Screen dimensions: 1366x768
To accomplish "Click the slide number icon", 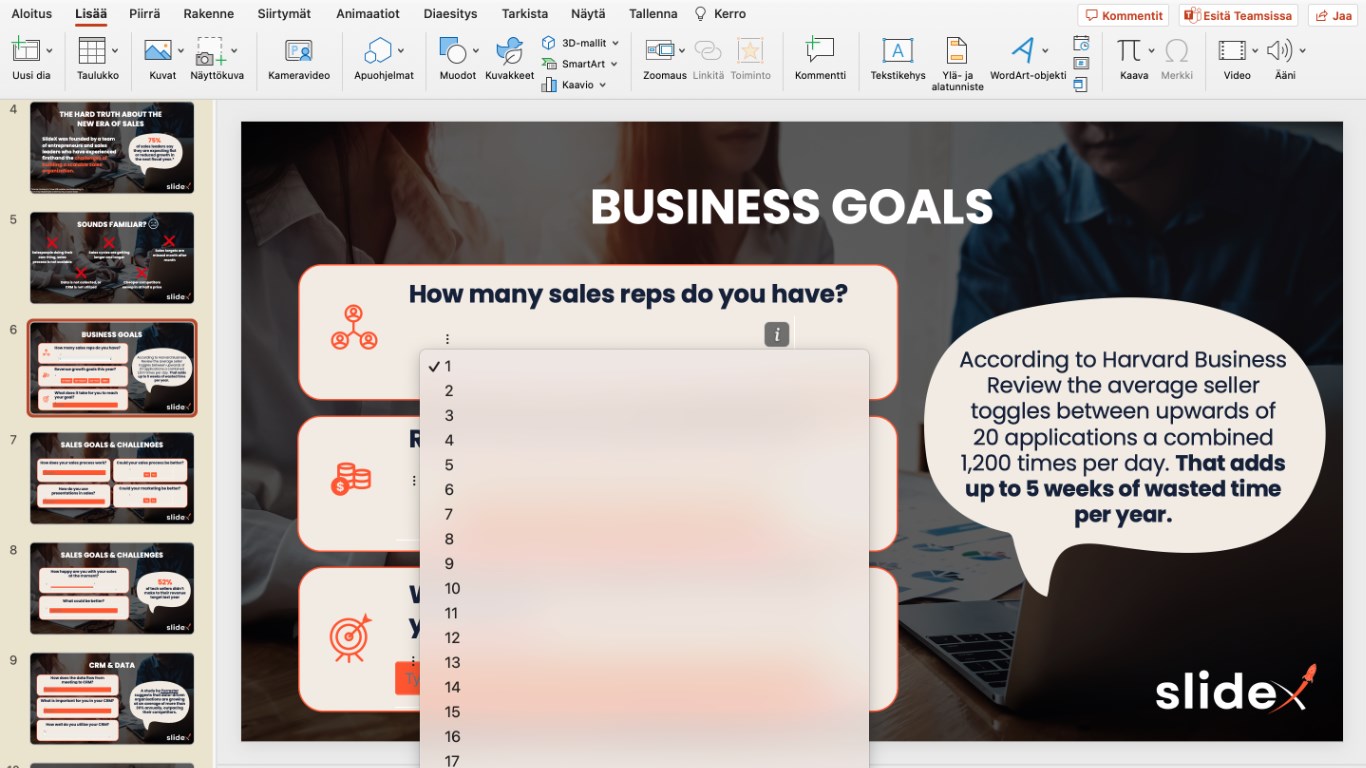I will [x=1081, y=64].
